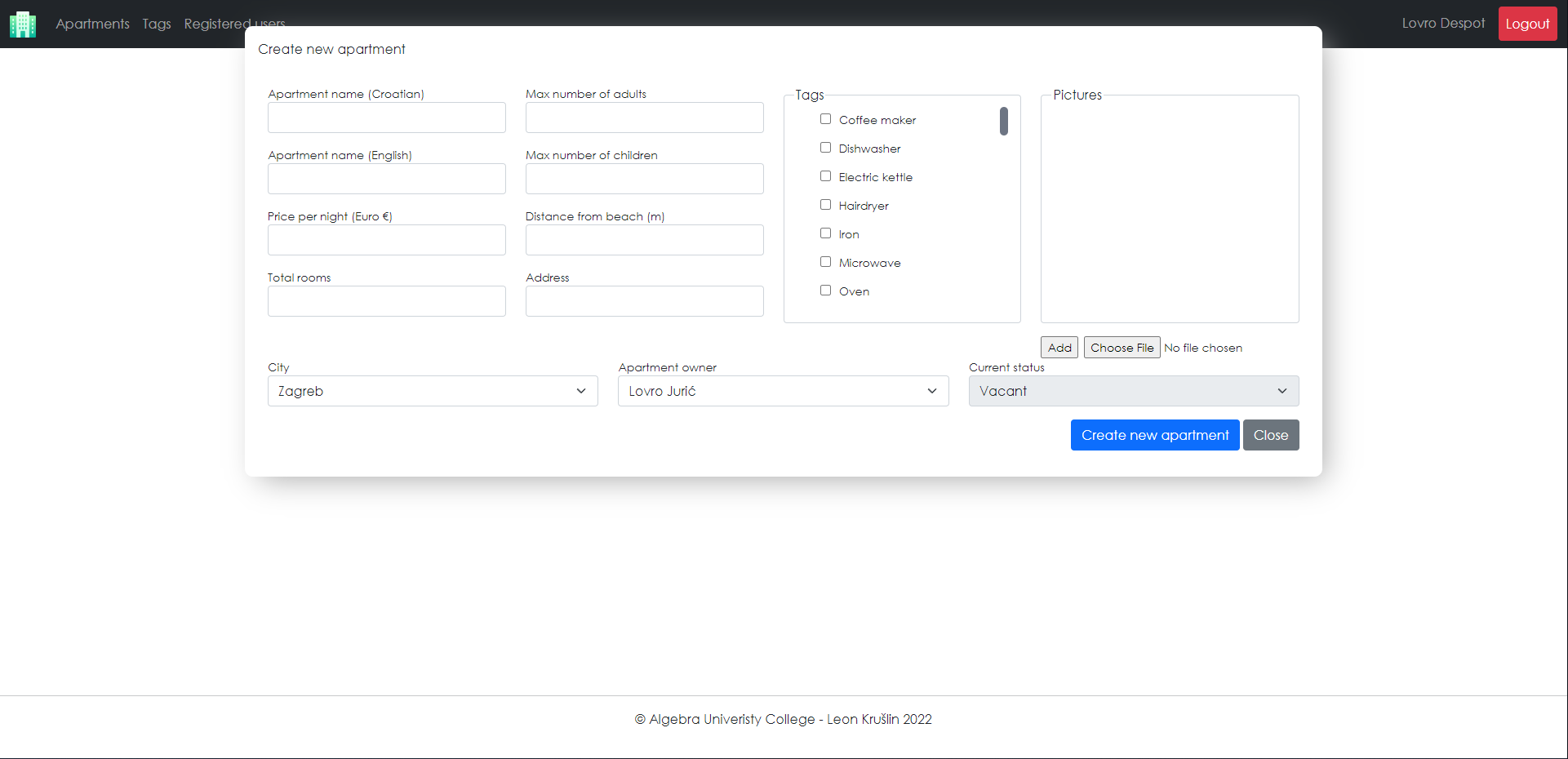1568x759 pixels.
Task: Open the City dropdown
Action: [432, 391]
